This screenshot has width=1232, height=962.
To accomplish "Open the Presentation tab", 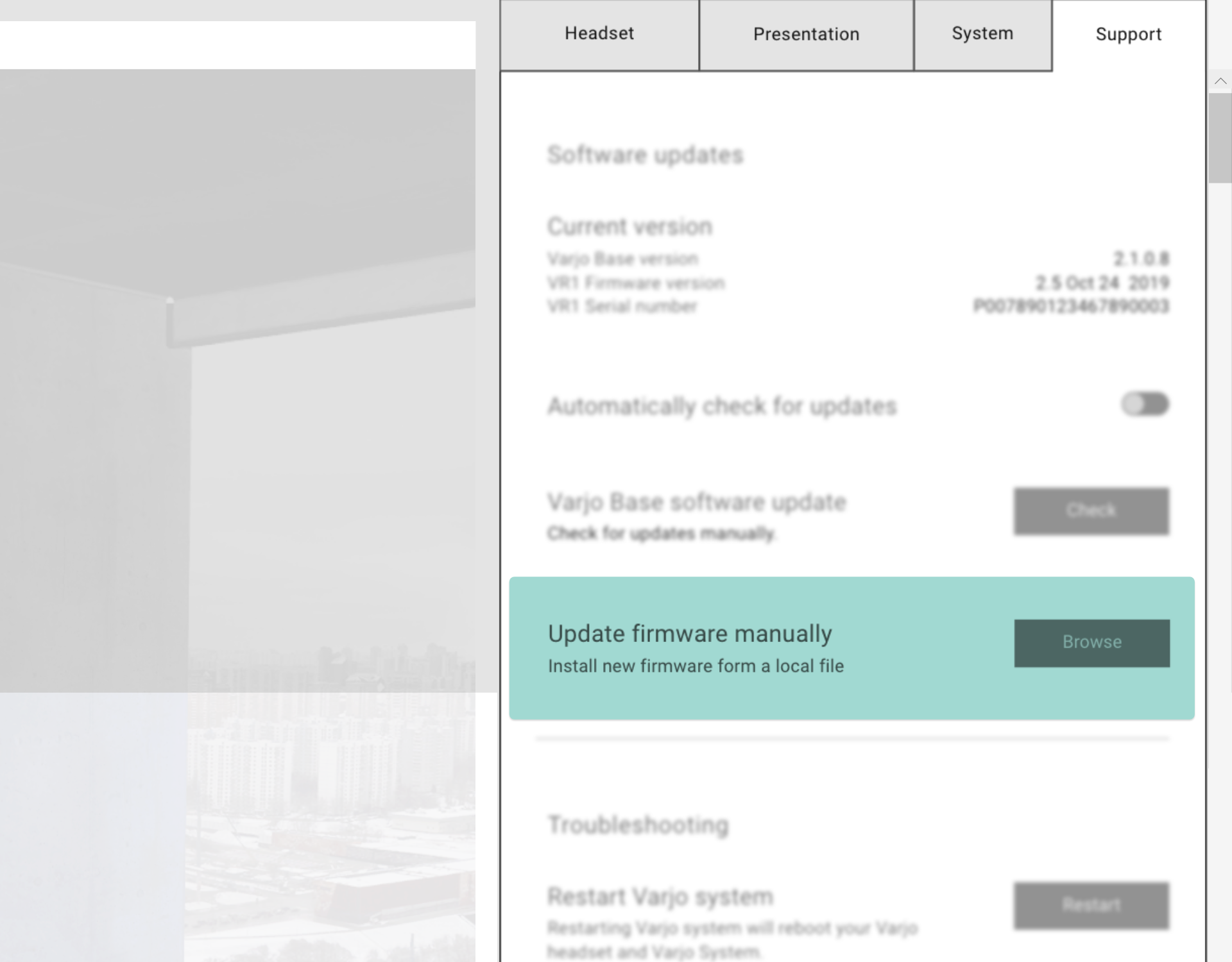I will 806,35.
